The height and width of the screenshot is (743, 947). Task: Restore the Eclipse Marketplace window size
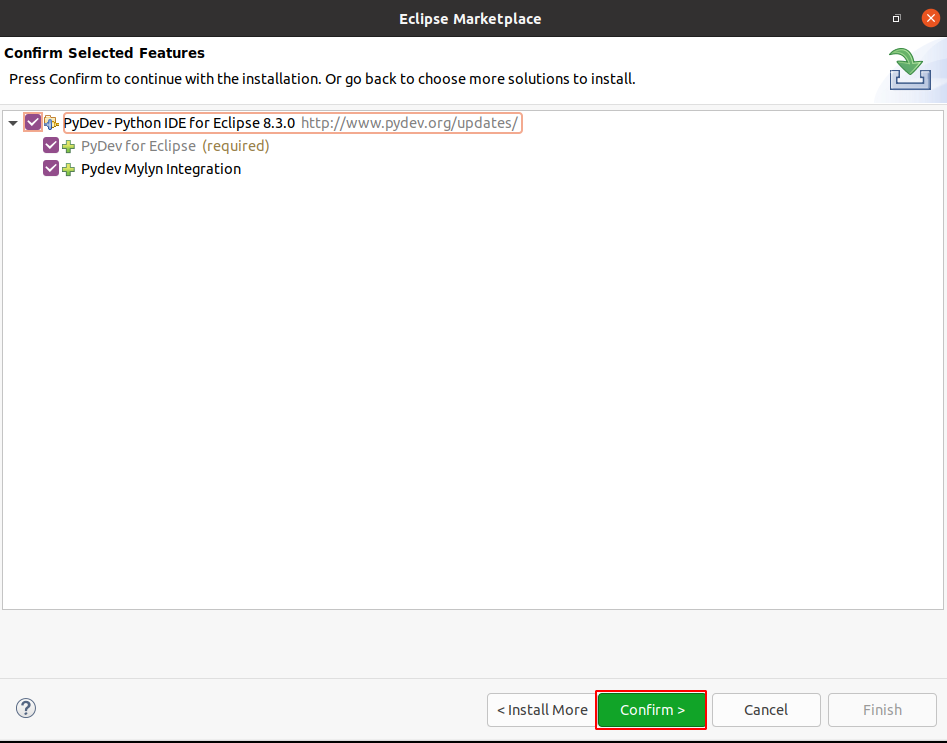896,19
